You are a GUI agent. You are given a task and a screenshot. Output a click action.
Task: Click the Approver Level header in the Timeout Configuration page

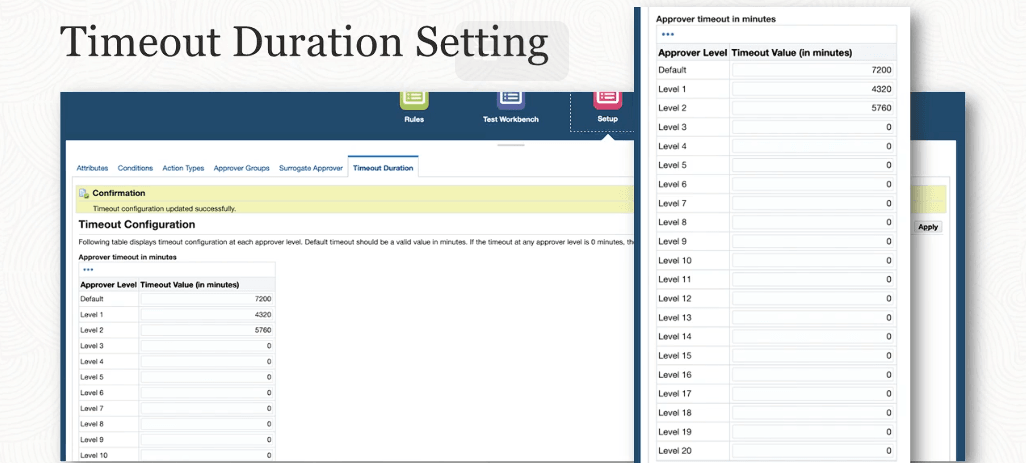pyautogui.click(x=109, y=284)
